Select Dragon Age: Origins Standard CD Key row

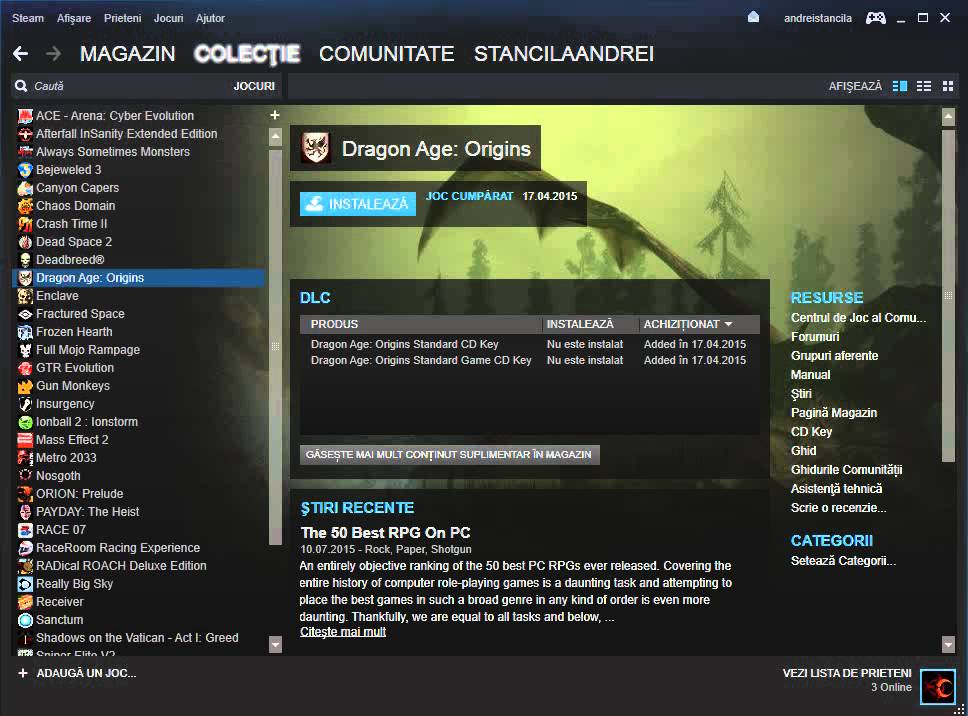pos(528,344)
